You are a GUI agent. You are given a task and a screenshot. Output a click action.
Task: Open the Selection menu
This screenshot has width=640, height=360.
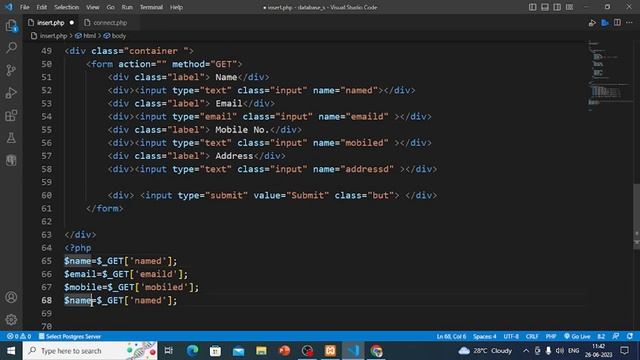67,7
